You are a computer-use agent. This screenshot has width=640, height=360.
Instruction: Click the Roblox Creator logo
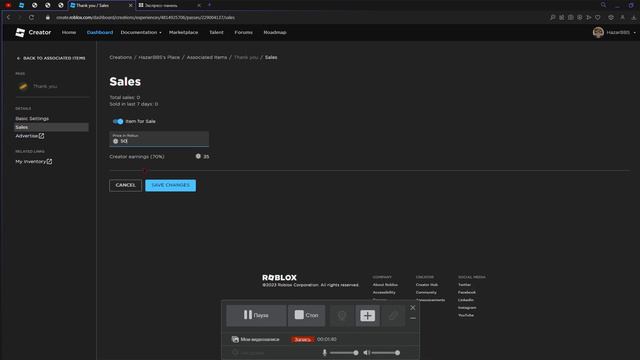tap(33, 32)
